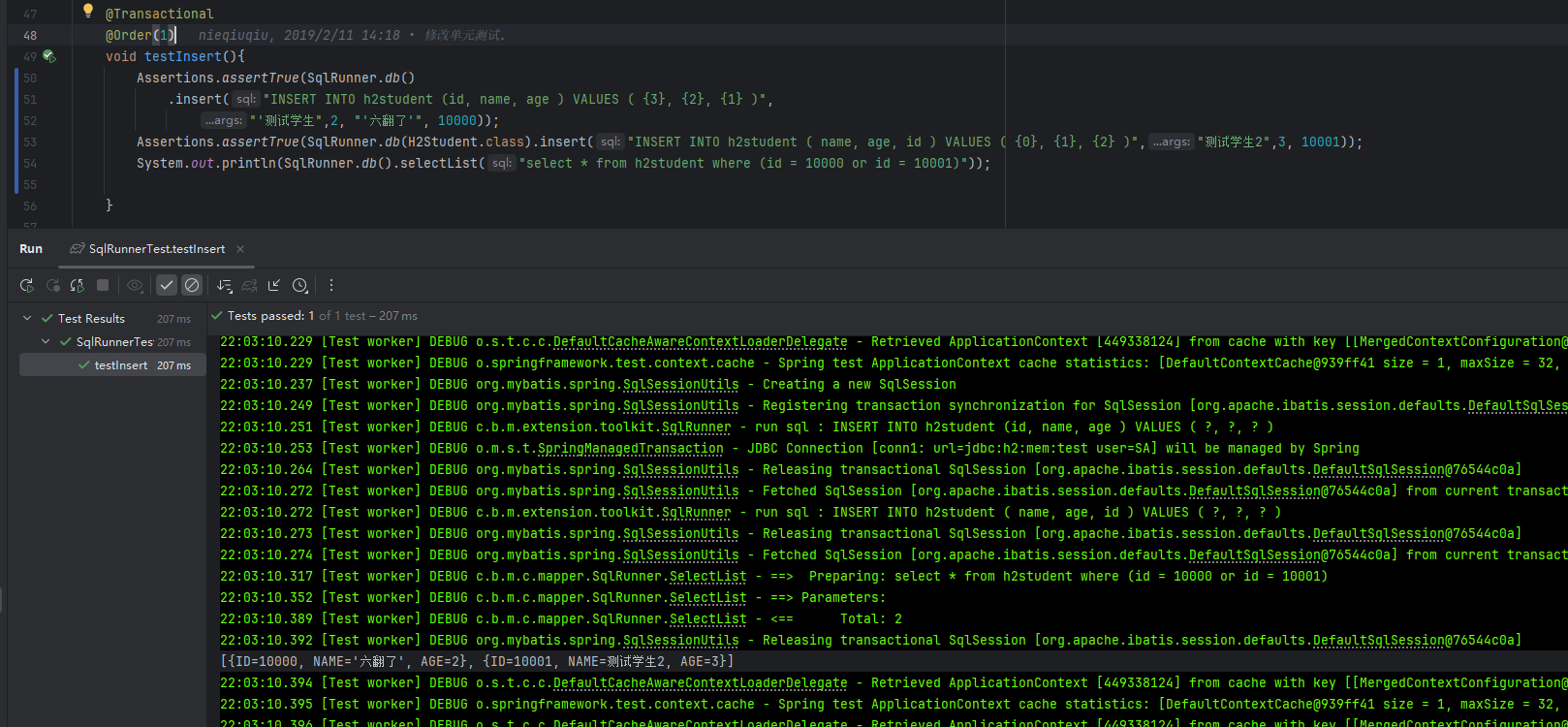This screenshot has width=1568, height=727.
Task: Open the SqlSessionUtils link at 22:03:10.237
Action: [x=680, y=384]
